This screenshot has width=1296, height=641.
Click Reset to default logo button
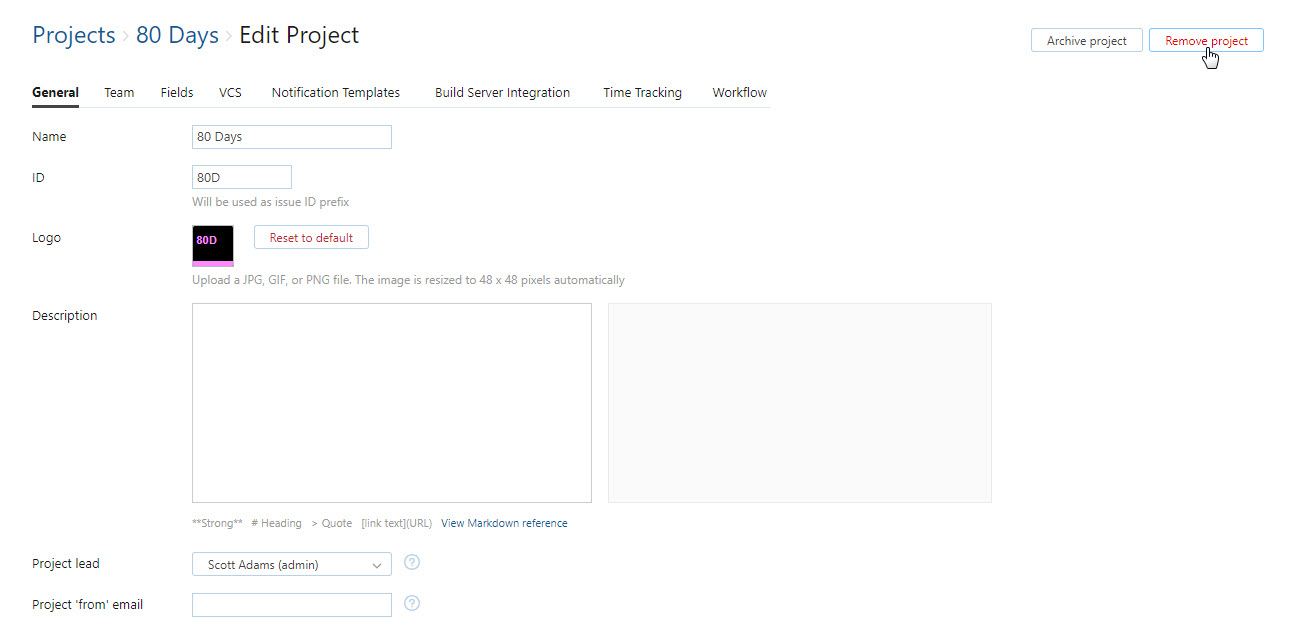tap(311, 238)
